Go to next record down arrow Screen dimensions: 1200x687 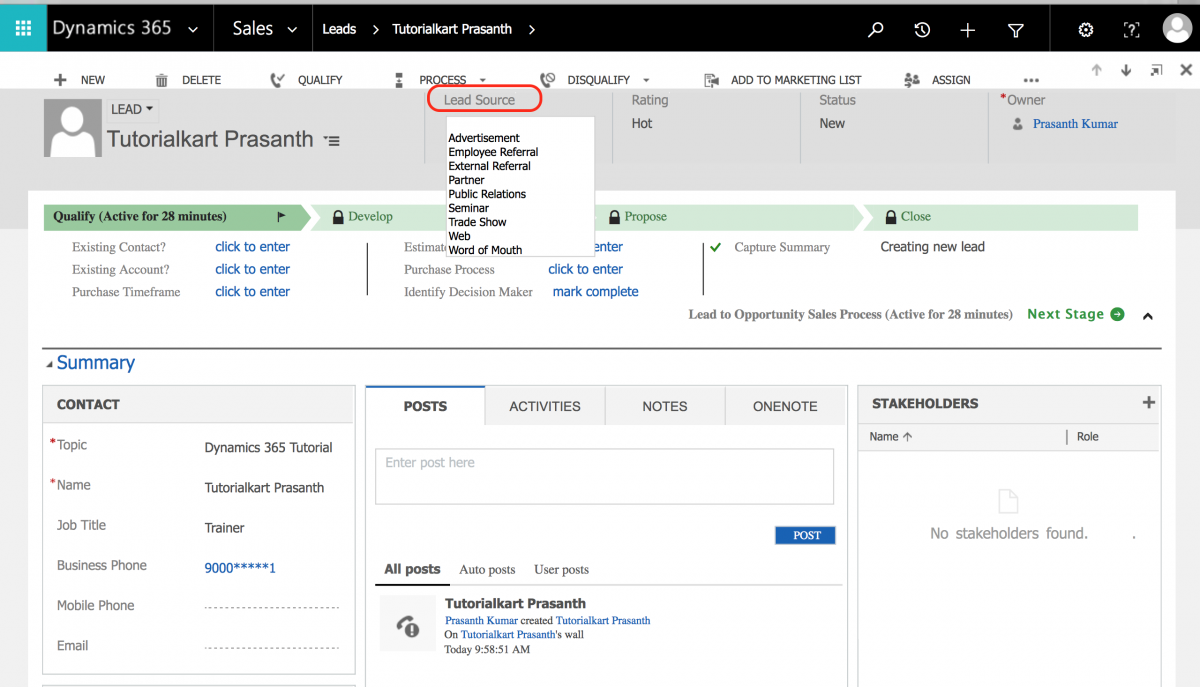coord(1126,70)
